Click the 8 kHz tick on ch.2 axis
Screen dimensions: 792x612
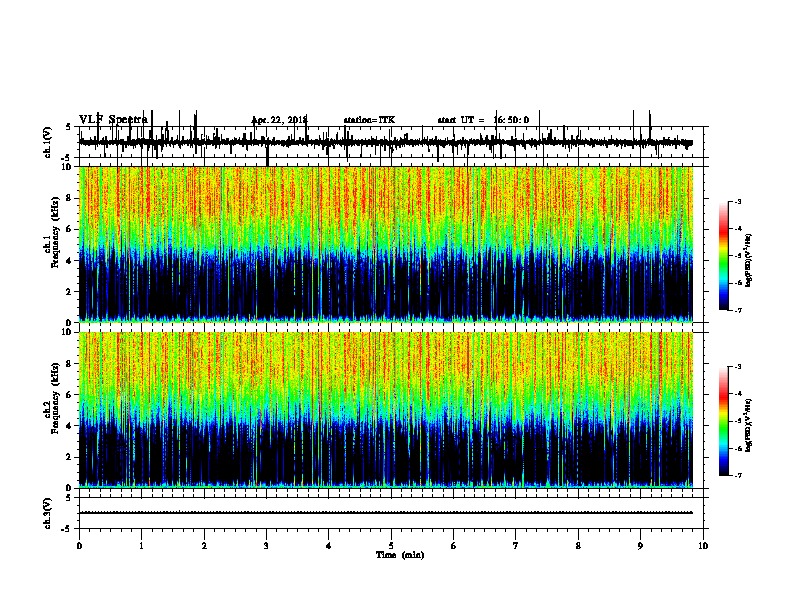[x=70, y=364]
